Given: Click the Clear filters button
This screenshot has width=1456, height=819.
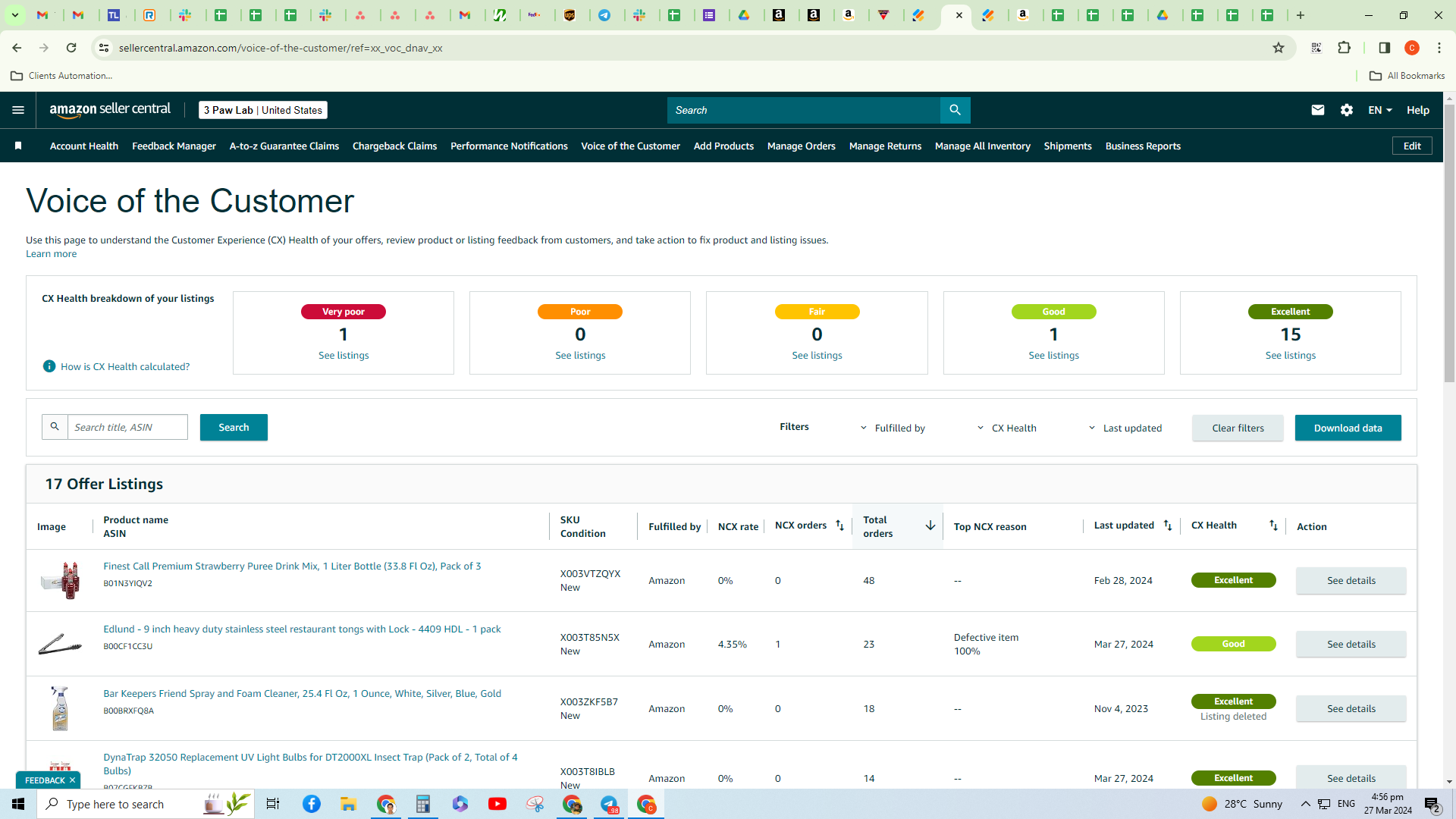Looking at the screenshot, I should (1238, 428).
